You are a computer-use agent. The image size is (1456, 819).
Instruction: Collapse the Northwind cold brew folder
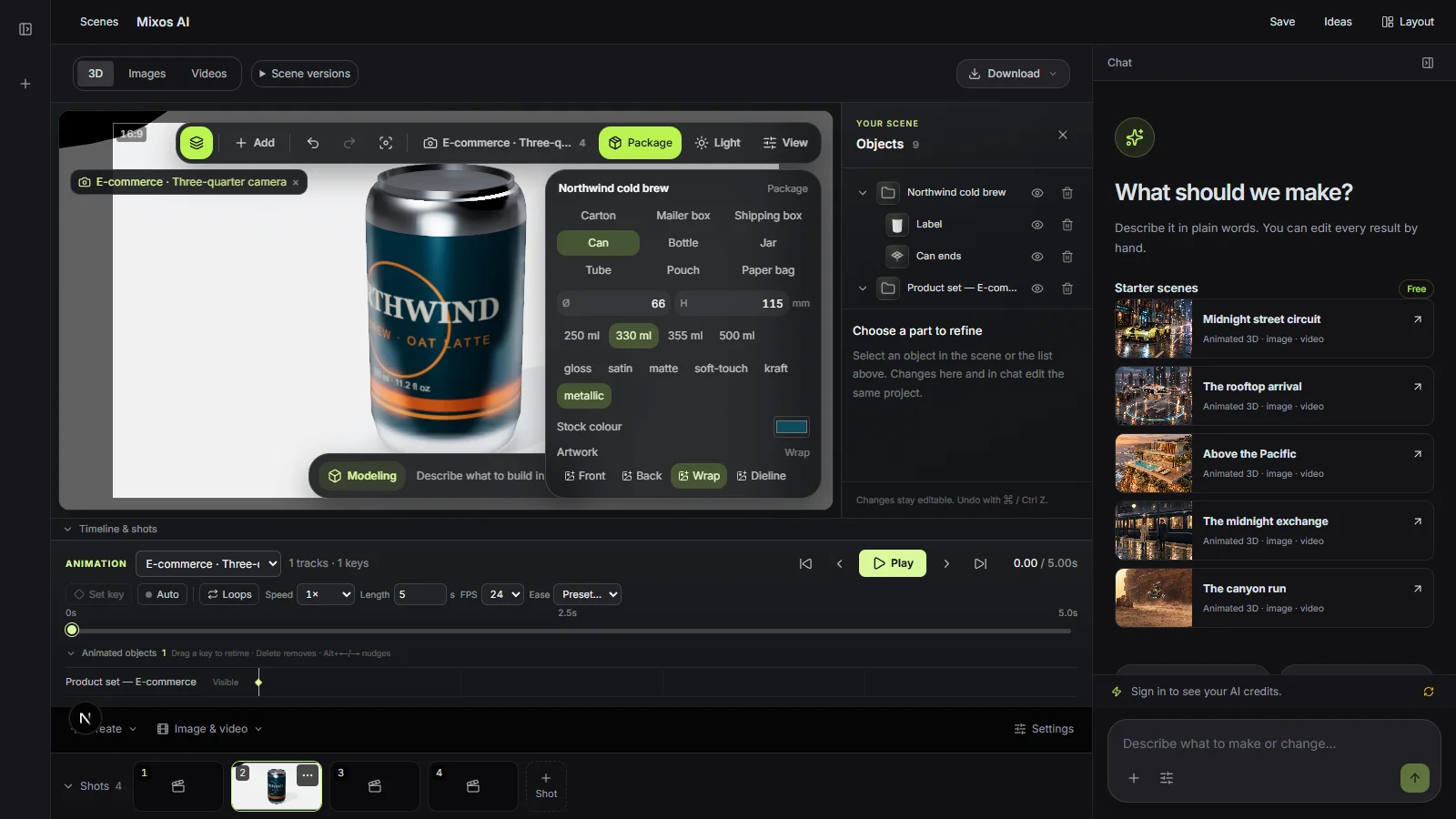pos(863,193)
